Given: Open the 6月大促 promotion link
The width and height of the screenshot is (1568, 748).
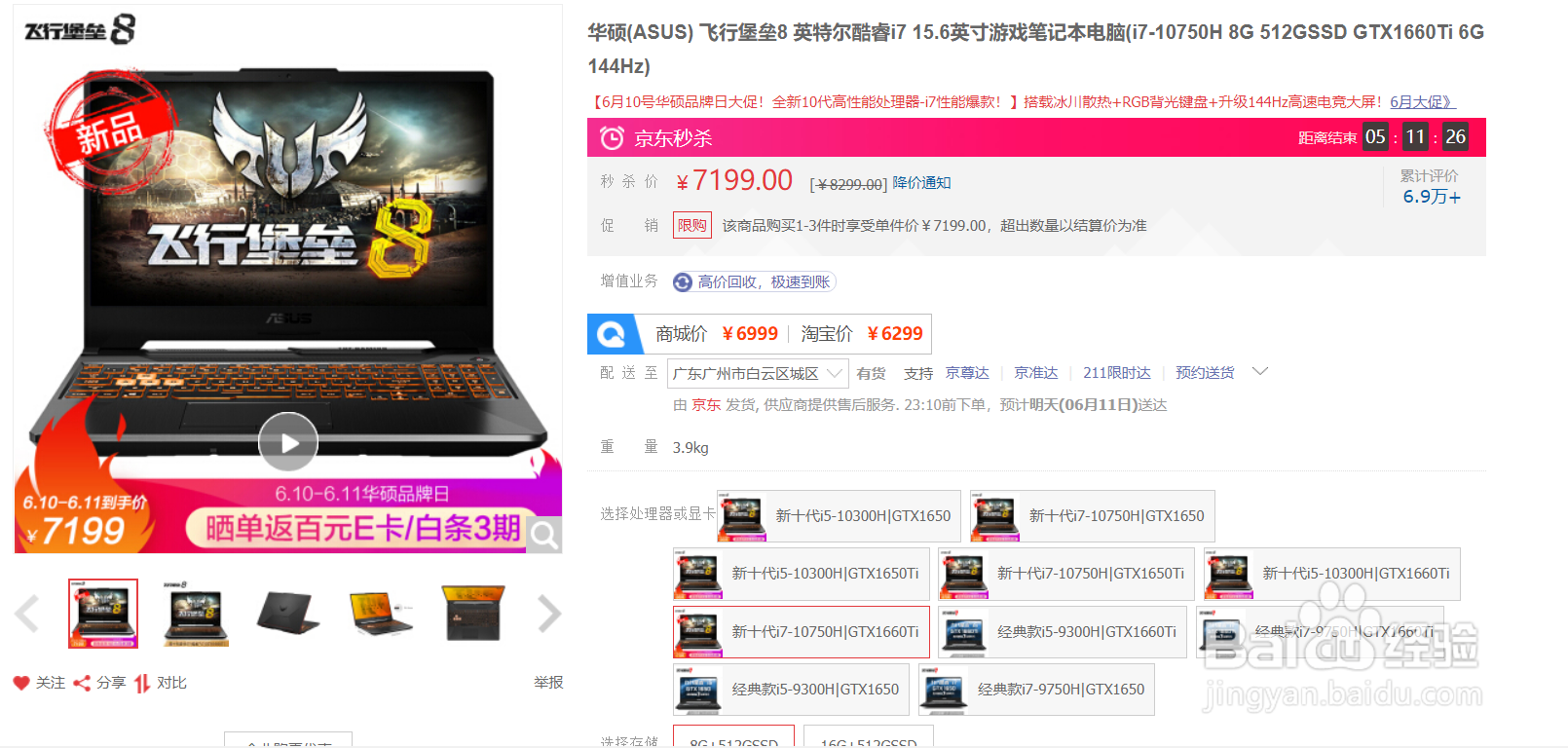Looking at the screenshot, I should 1423,101.
